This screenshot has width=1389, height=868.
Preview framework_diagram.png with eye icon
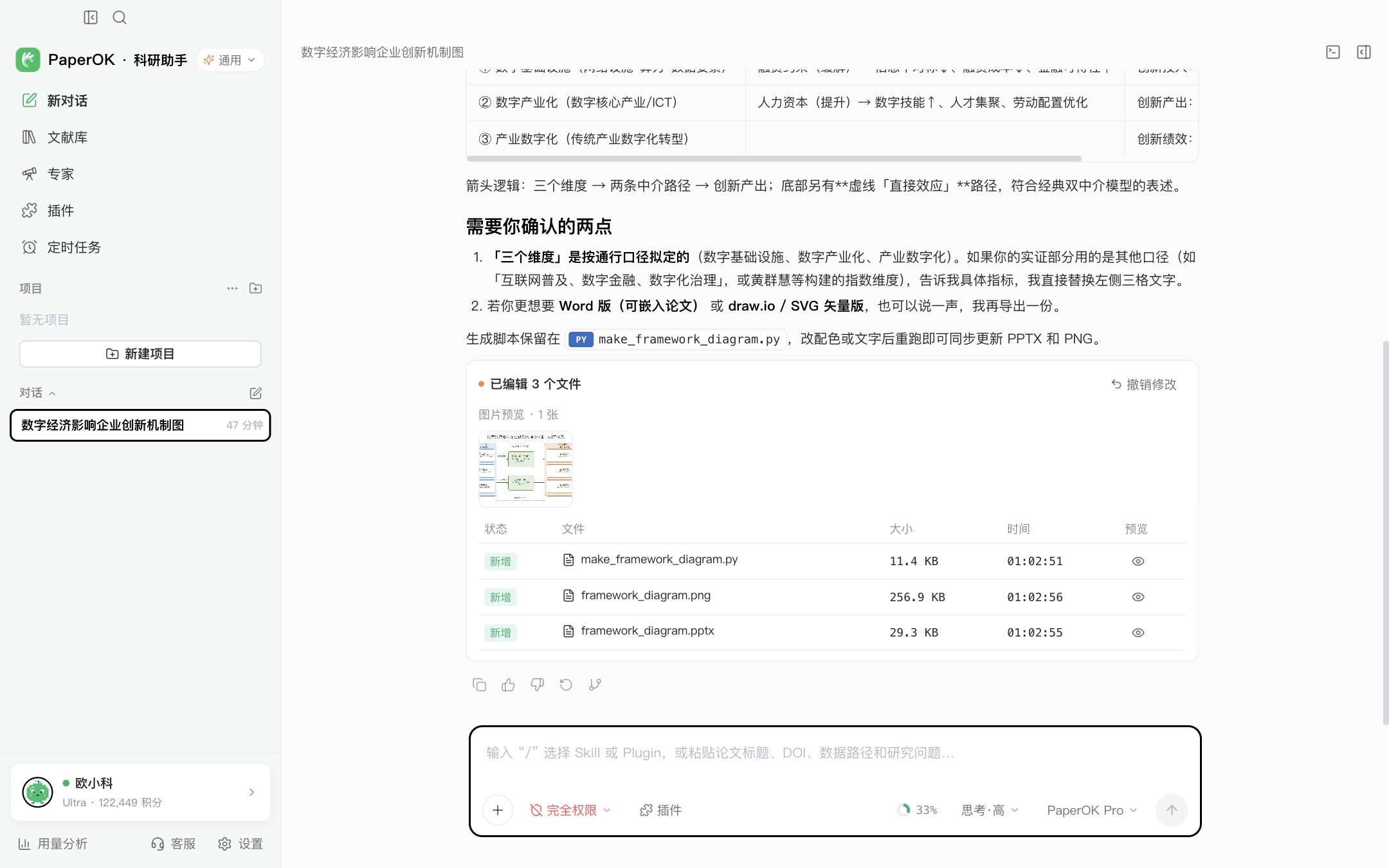[1138, 597]
